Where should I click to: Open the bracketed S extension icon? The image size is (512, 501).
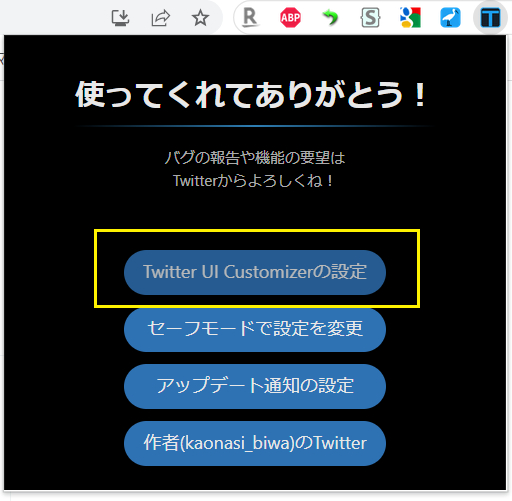pos(370,17)
